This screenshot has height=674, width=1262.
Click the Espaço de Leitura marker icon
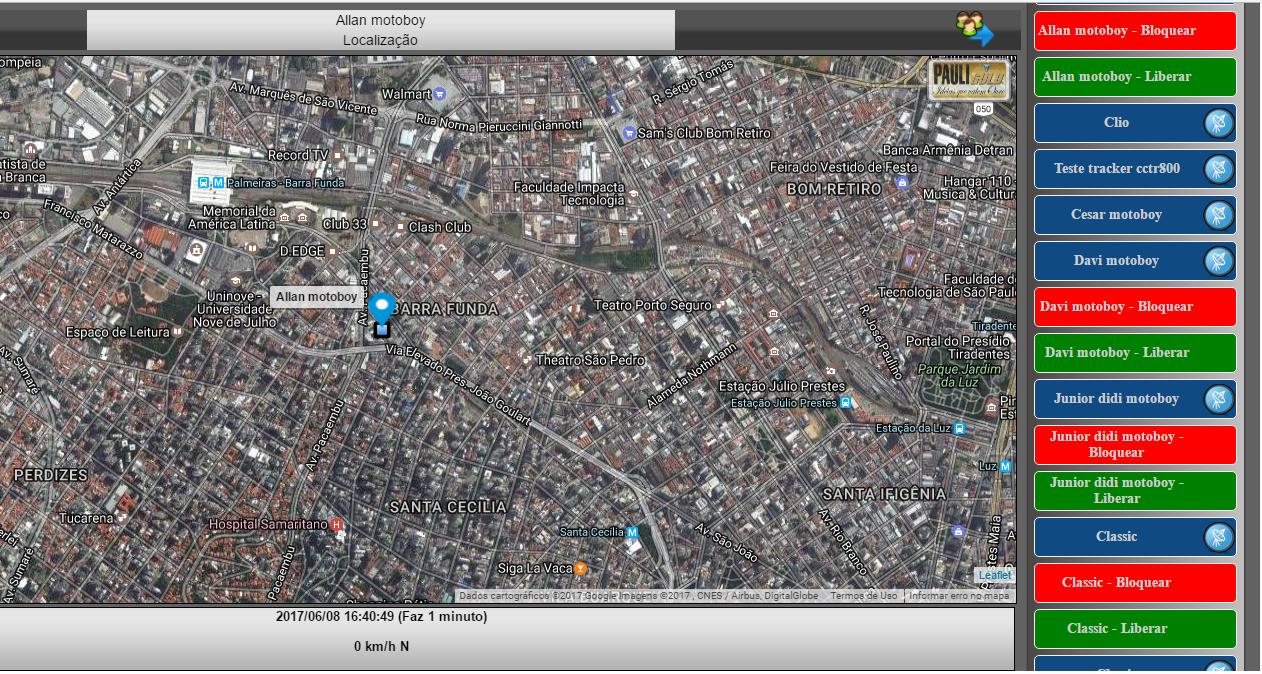[178, 331]
